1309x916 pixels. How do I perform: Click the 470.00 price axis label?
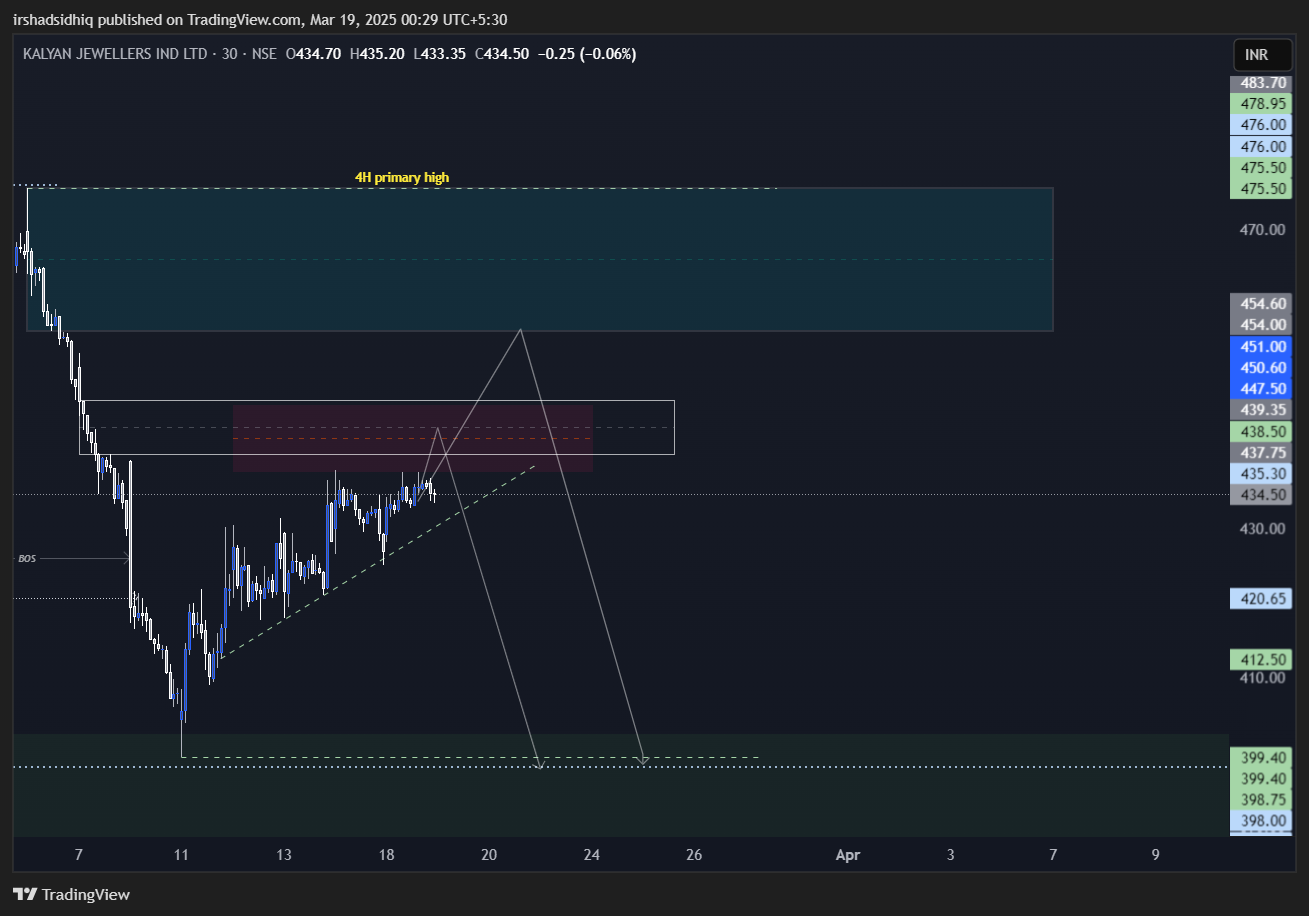click(1262, 230)
